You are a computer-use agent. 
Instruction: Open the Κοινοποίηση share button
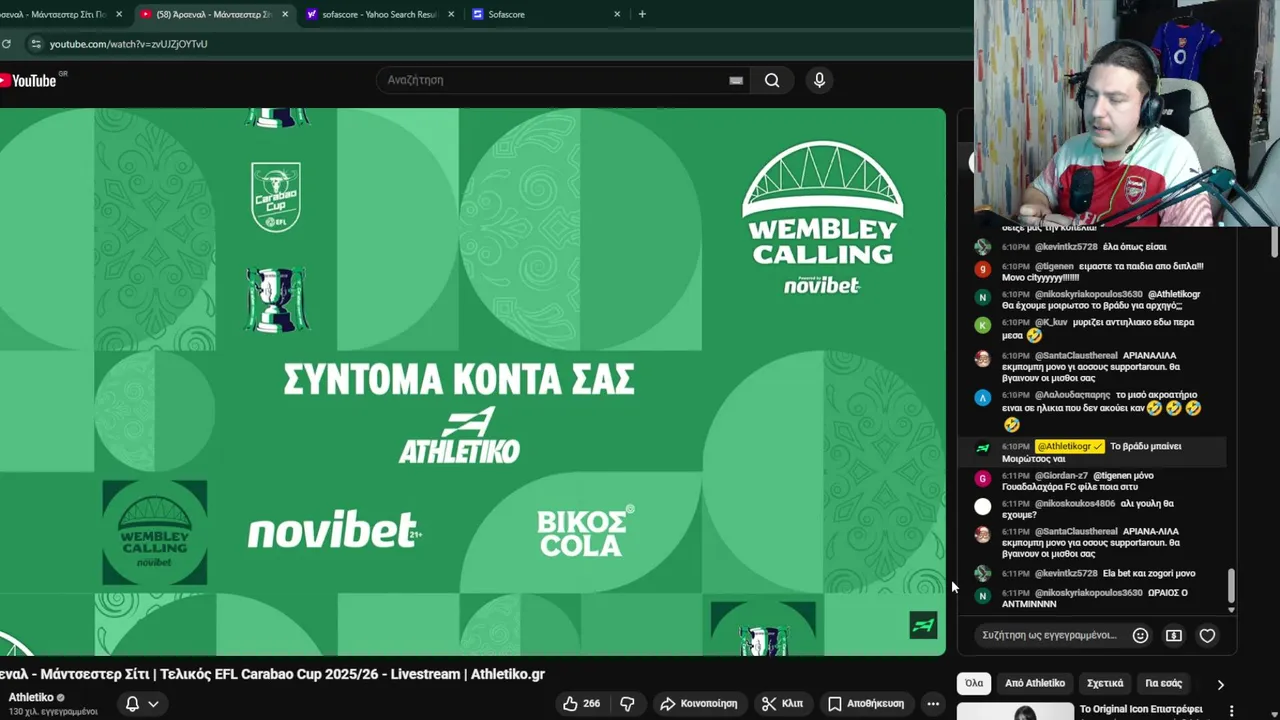[699, 703]
